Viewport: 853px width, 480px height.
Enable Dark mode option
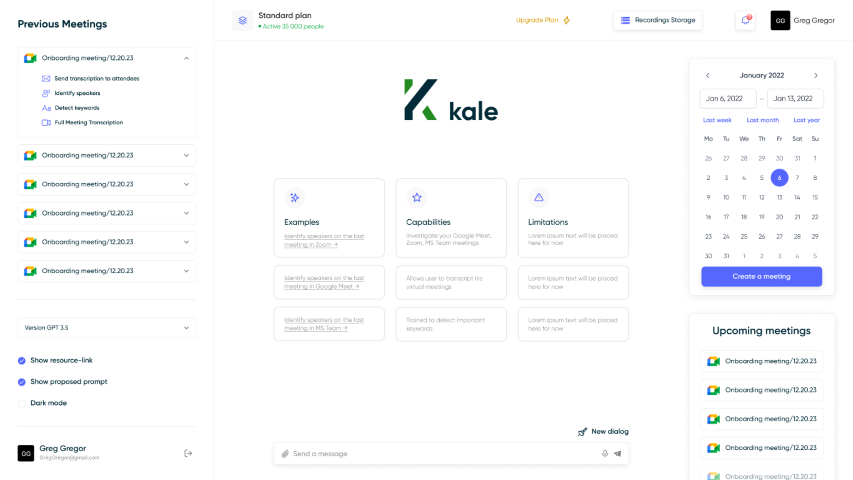(22, 403)
